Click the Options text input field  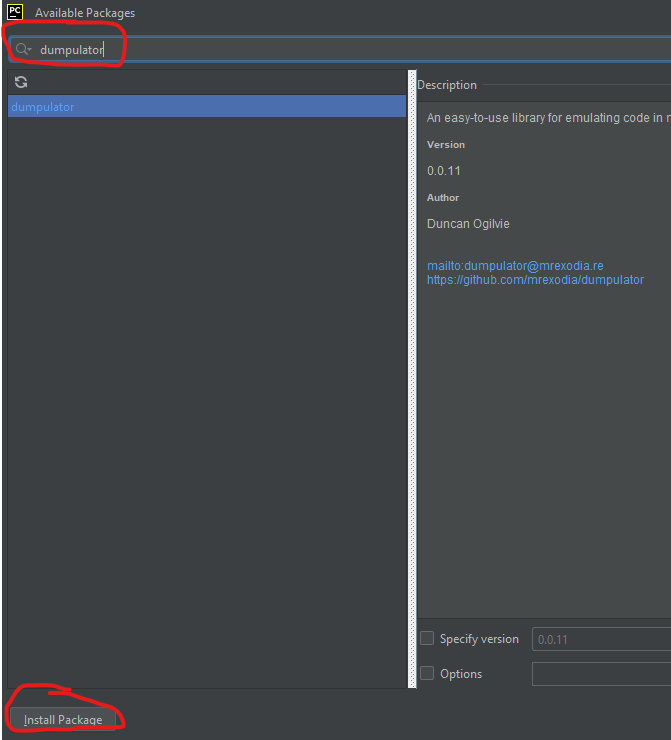600,674
